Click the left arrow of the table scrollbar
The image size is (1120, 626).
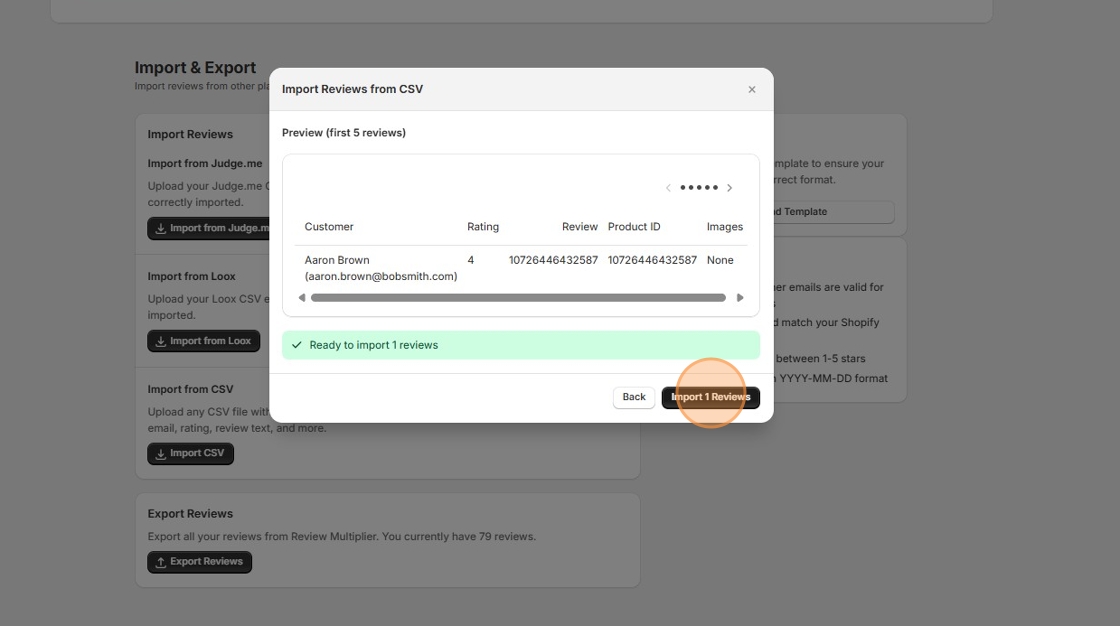coord(301,297)
